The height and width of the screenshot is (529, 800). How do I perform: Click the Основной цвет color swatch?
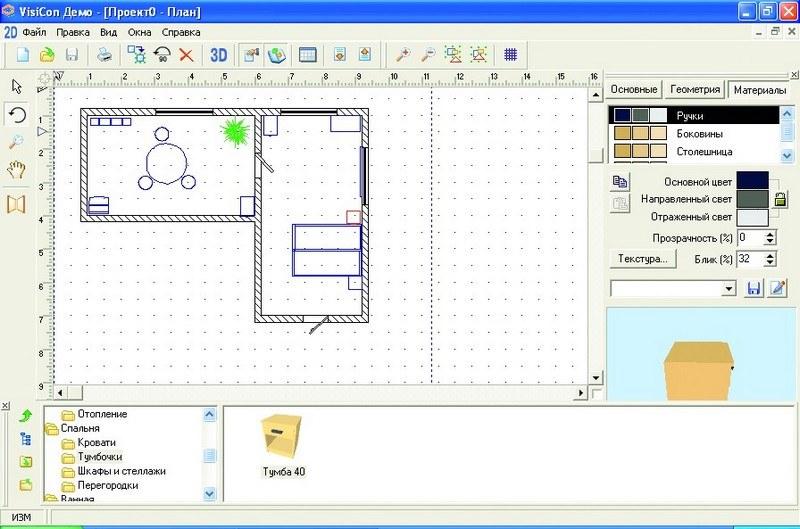point(752,180)
